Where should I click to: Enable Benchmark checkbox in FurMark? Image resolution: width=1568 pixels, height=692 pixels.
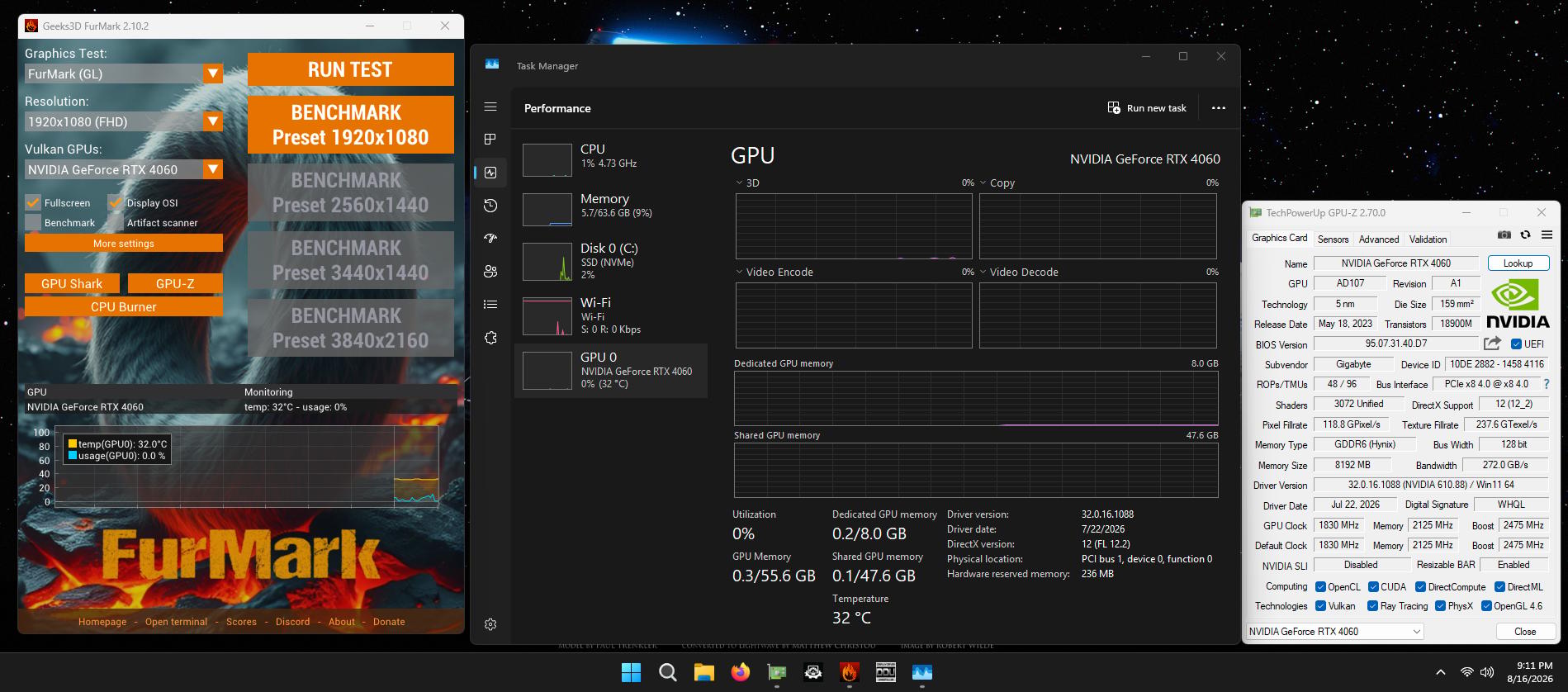pyautogui.click(x=33, y=222)
